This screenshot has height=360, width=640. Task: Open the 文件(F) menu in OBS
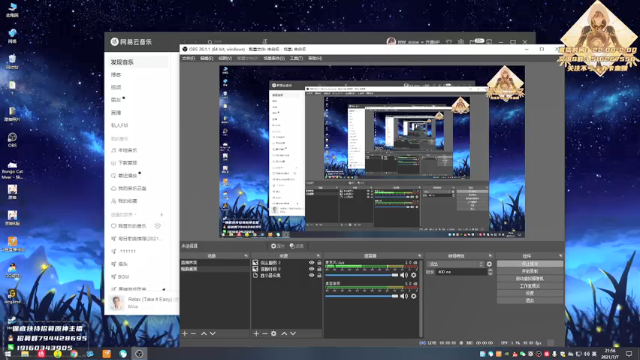188,58
